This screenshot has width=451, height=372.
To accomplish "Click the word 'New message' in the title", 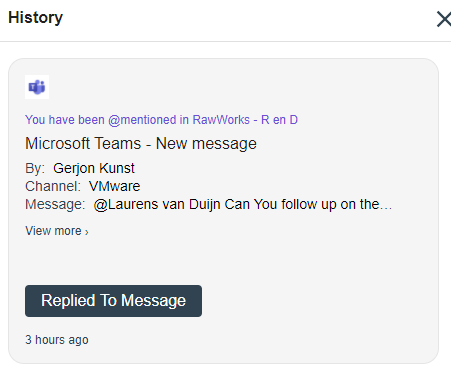I will tap(206, 144).
